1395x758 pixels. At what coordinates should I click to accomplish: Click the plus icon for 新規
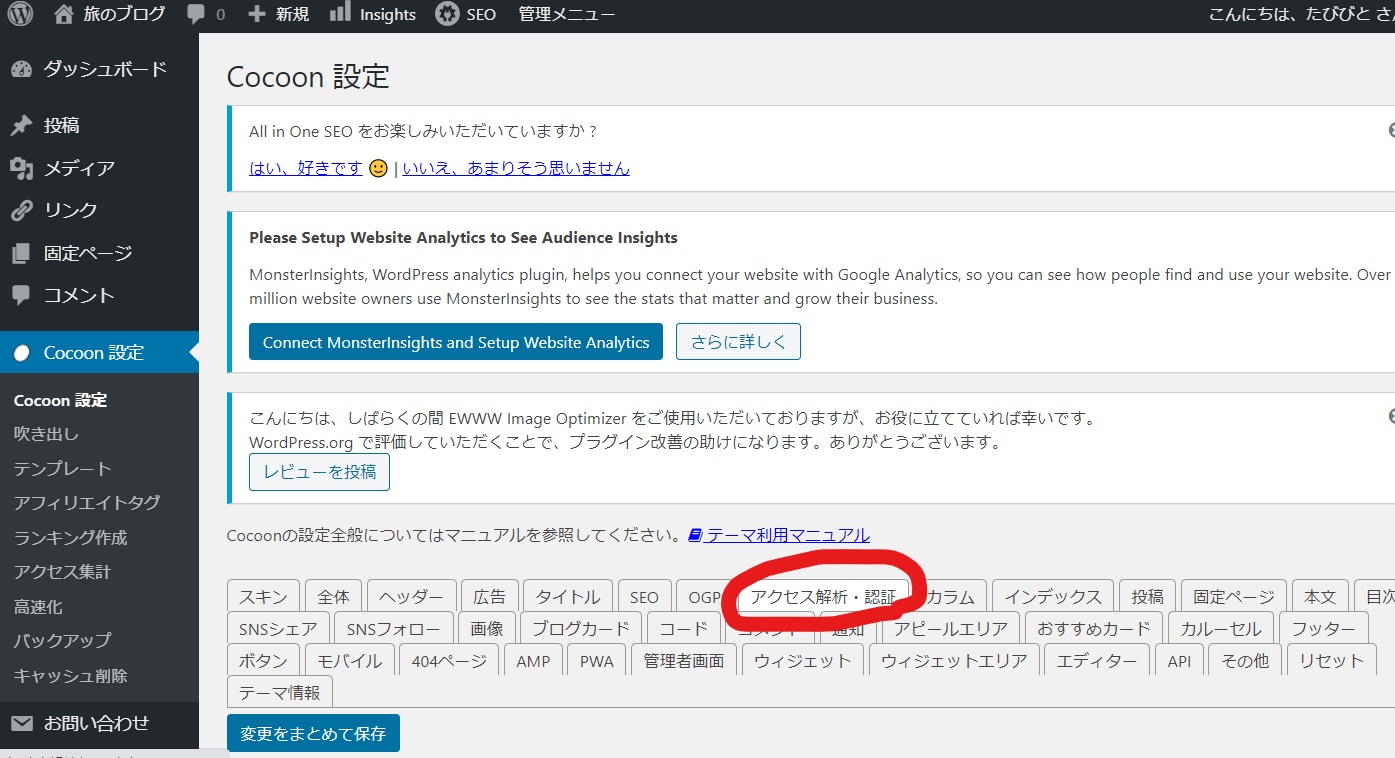257,15
